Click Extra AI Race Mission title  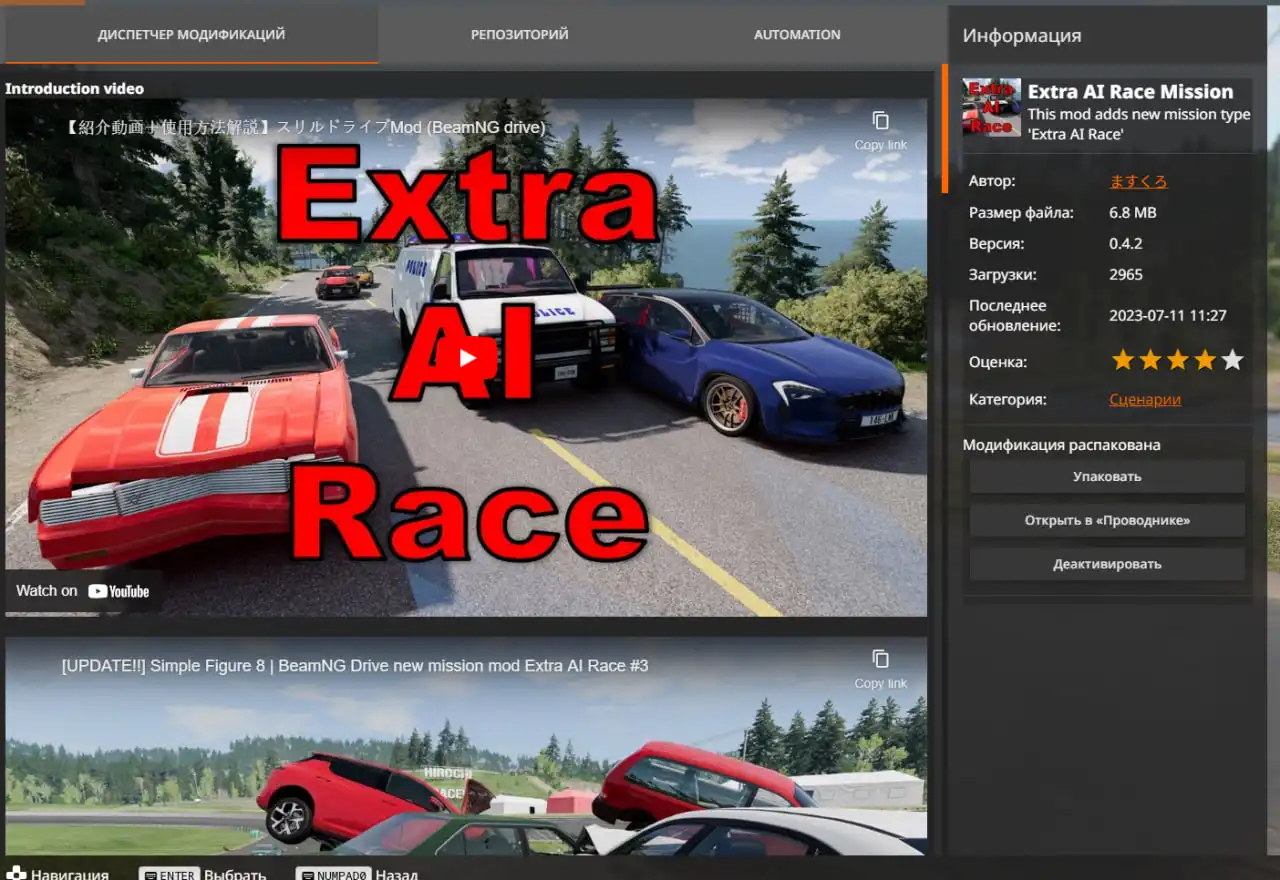click(1131, 91)
